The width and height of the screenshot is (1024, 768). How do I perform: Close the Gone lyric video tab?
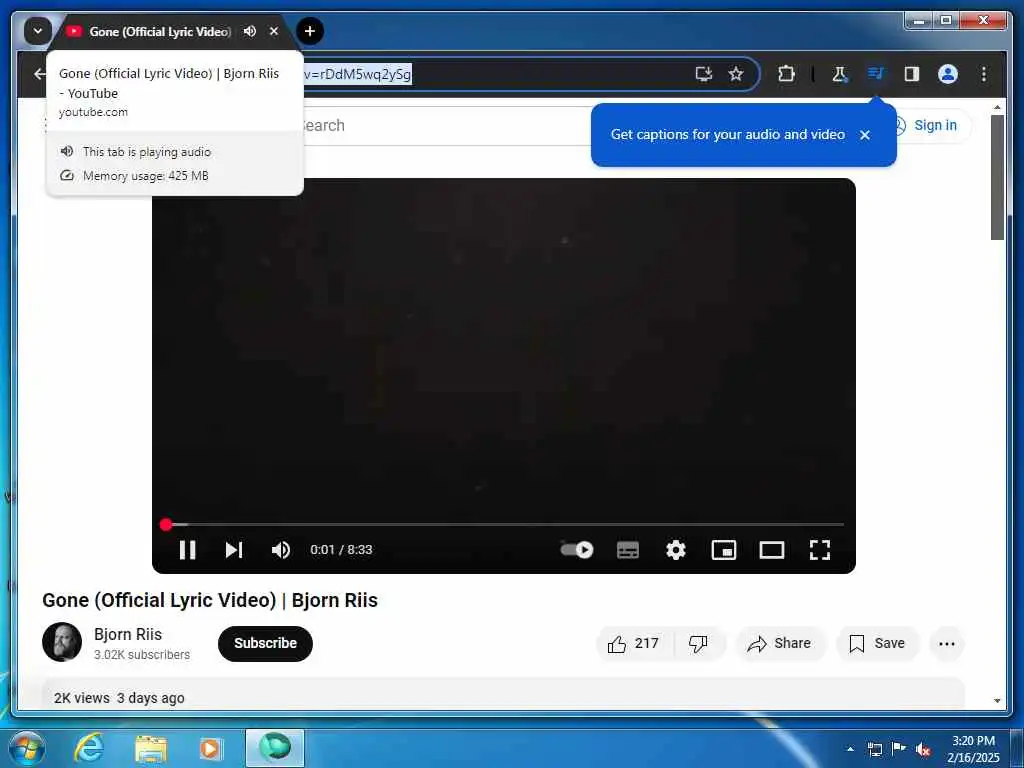(x=274, y=31)
